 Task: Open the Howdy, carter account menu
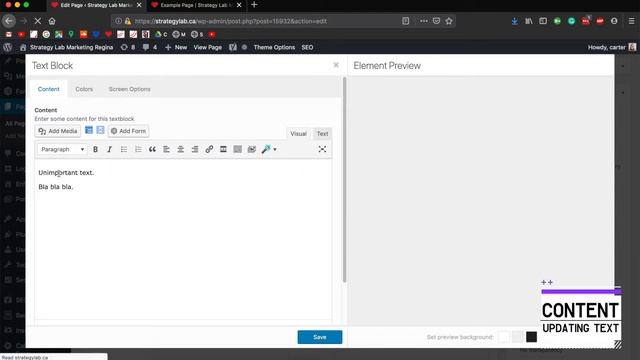[x=612, y=47]
